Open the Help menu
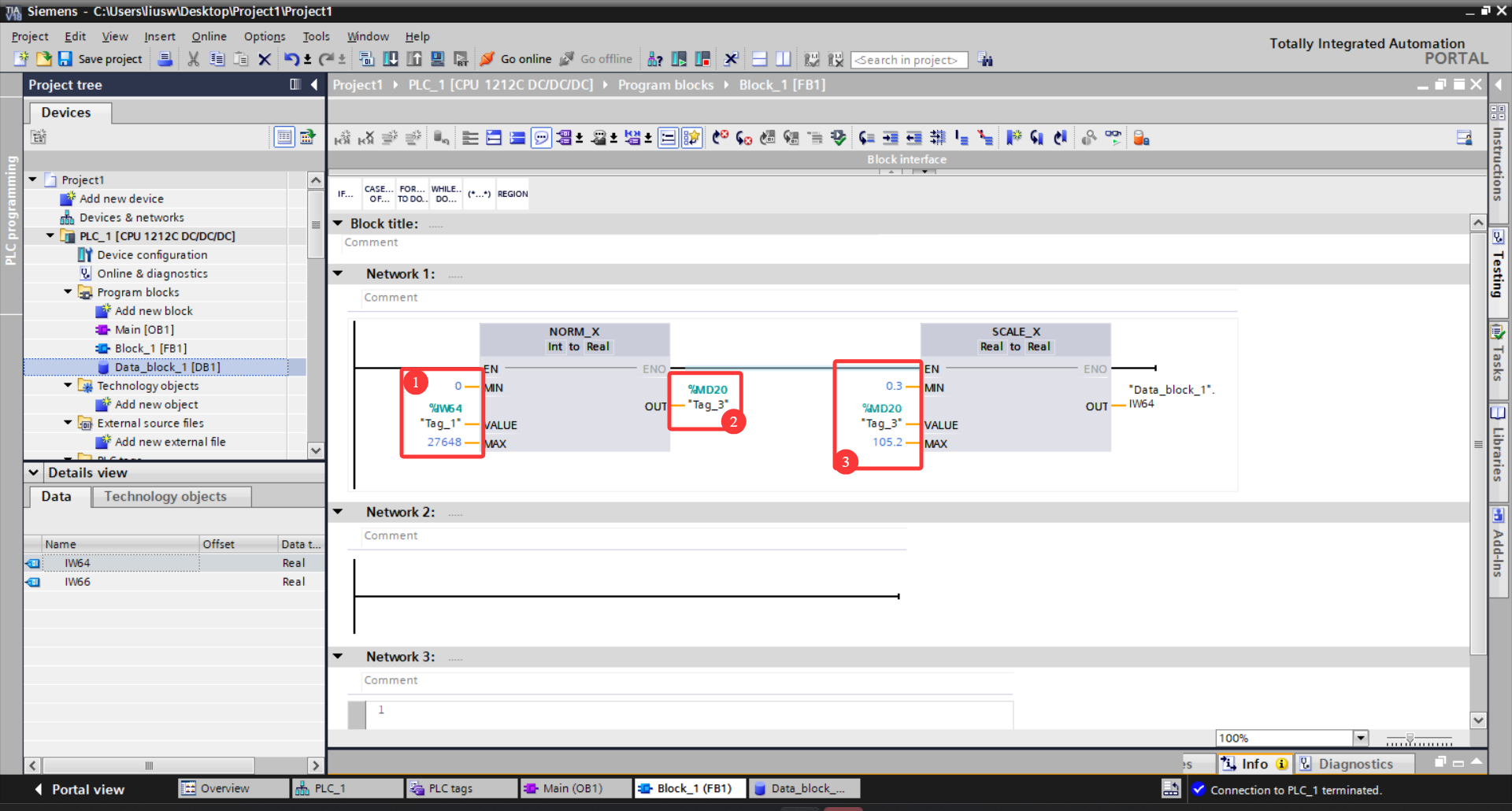This screenshot has width=1512, height=811. click(417, 36)
